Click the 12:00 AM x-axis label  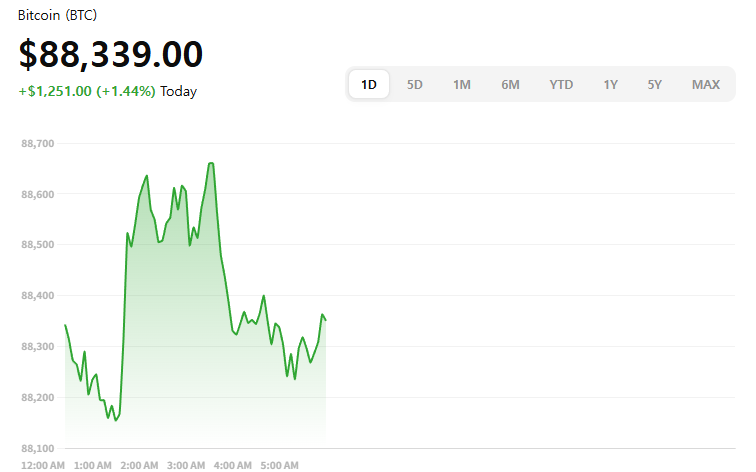(43, 465)
